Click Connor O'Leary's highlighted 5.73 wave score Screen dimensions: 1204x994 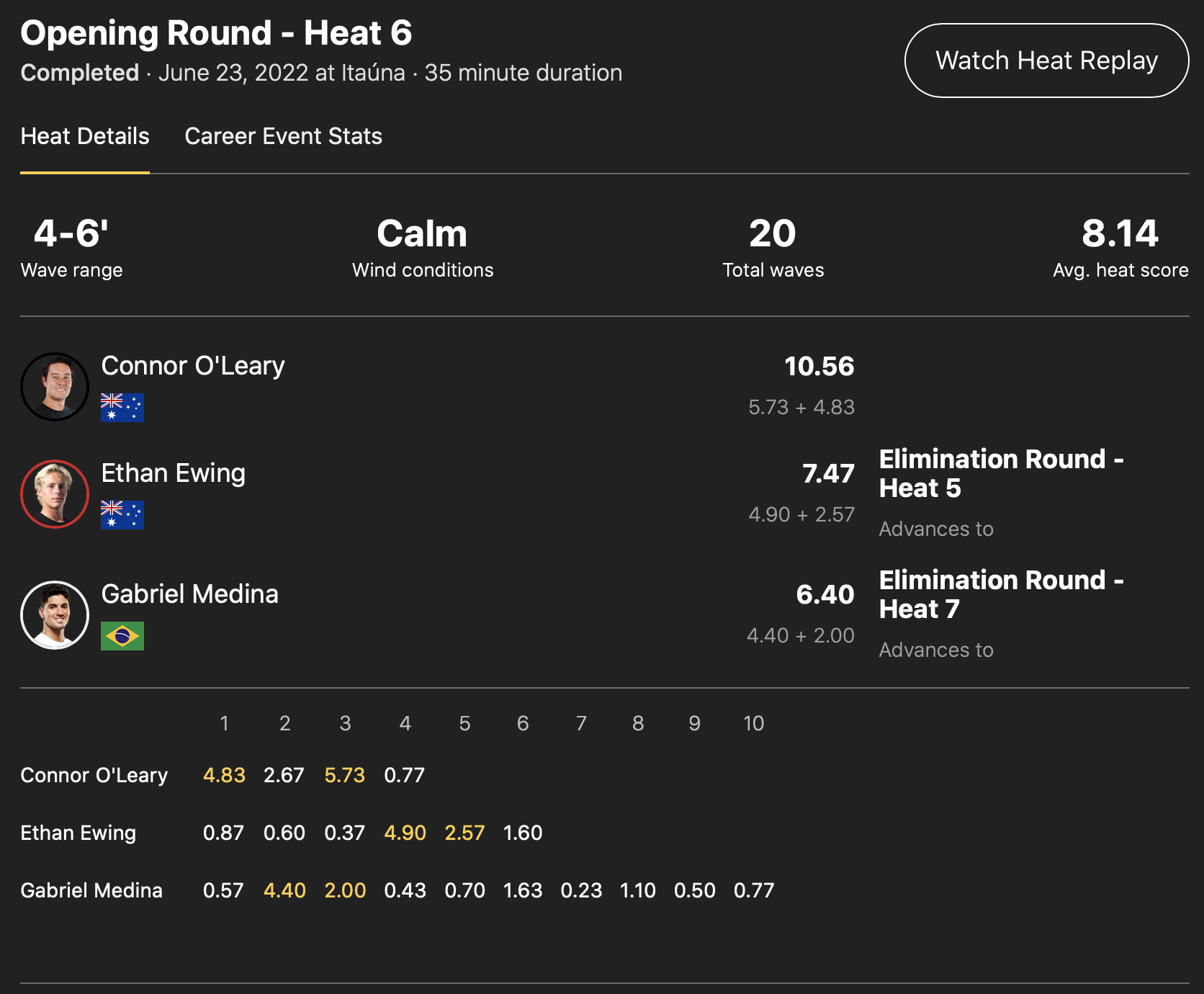[x=345, y=776]
